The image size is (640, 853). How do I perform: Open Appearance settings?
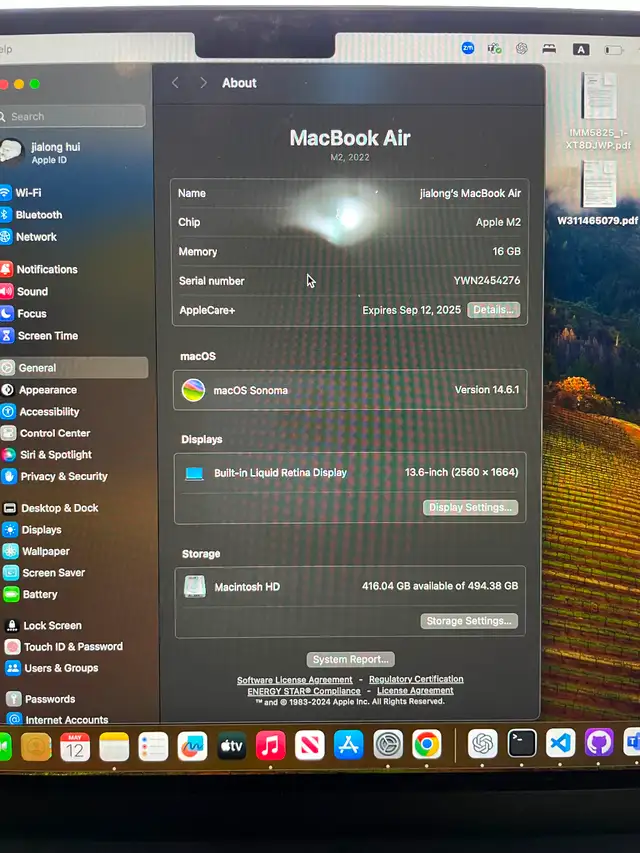[39, 390]
